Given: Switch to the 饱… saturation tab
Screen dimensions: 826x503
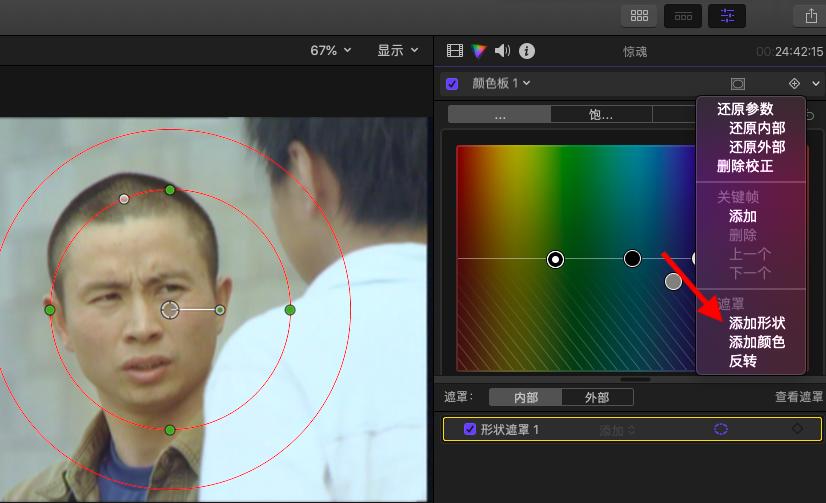Looking at the screenshot, I should (x=601, y=114).
